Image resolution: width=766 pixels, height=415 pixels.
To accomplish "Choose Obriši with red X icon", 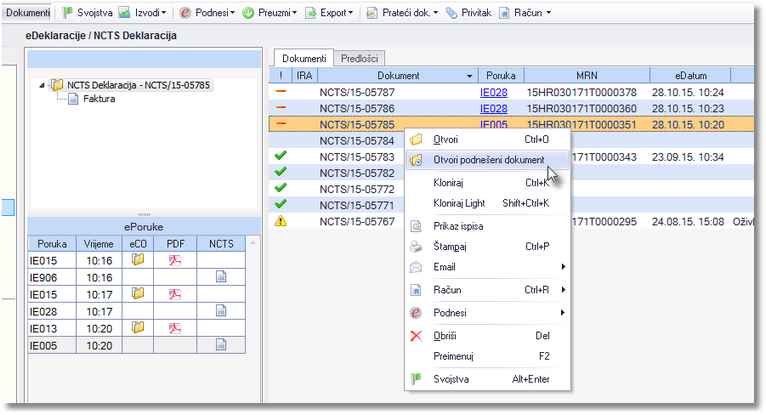I will [416, 336].
